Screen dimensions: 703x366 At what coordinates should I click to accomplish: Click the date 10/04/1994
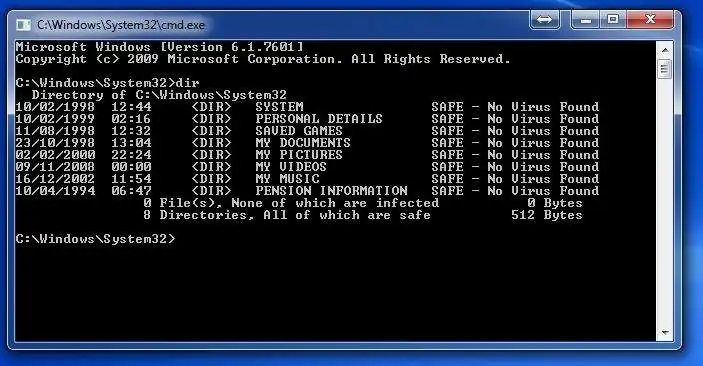(x=56, y=191)
